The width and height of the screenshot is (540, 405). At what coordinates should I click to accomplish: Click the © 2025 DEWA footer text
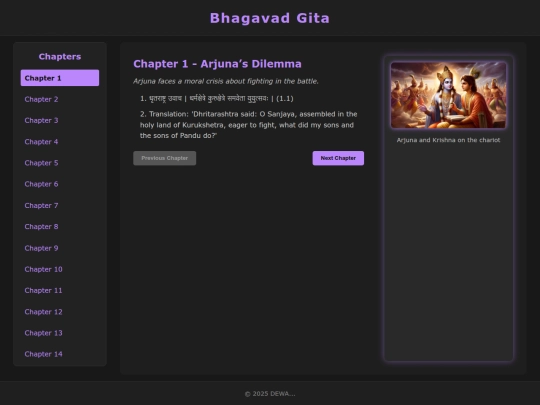(270, 394)
